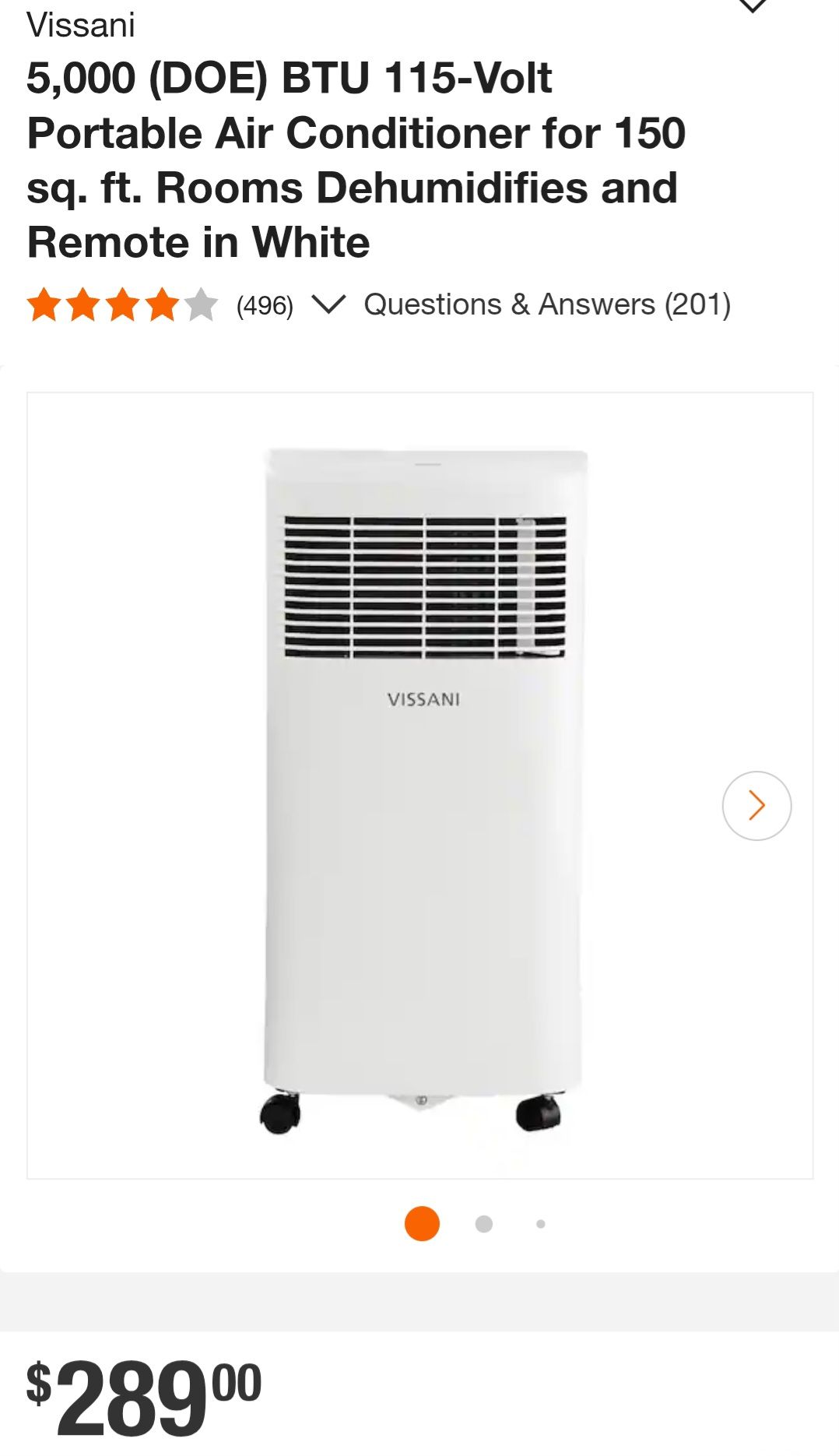
Task: Open the main air conditioner product image
Action: point(420,786)
